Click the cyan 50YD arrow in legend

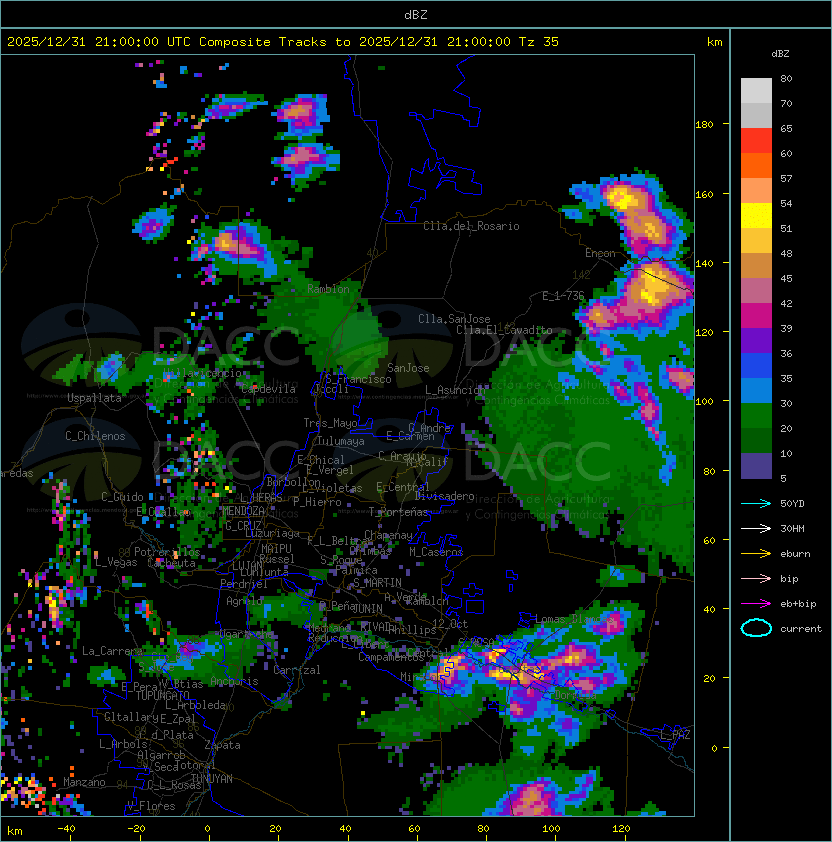tap(756, 504)
